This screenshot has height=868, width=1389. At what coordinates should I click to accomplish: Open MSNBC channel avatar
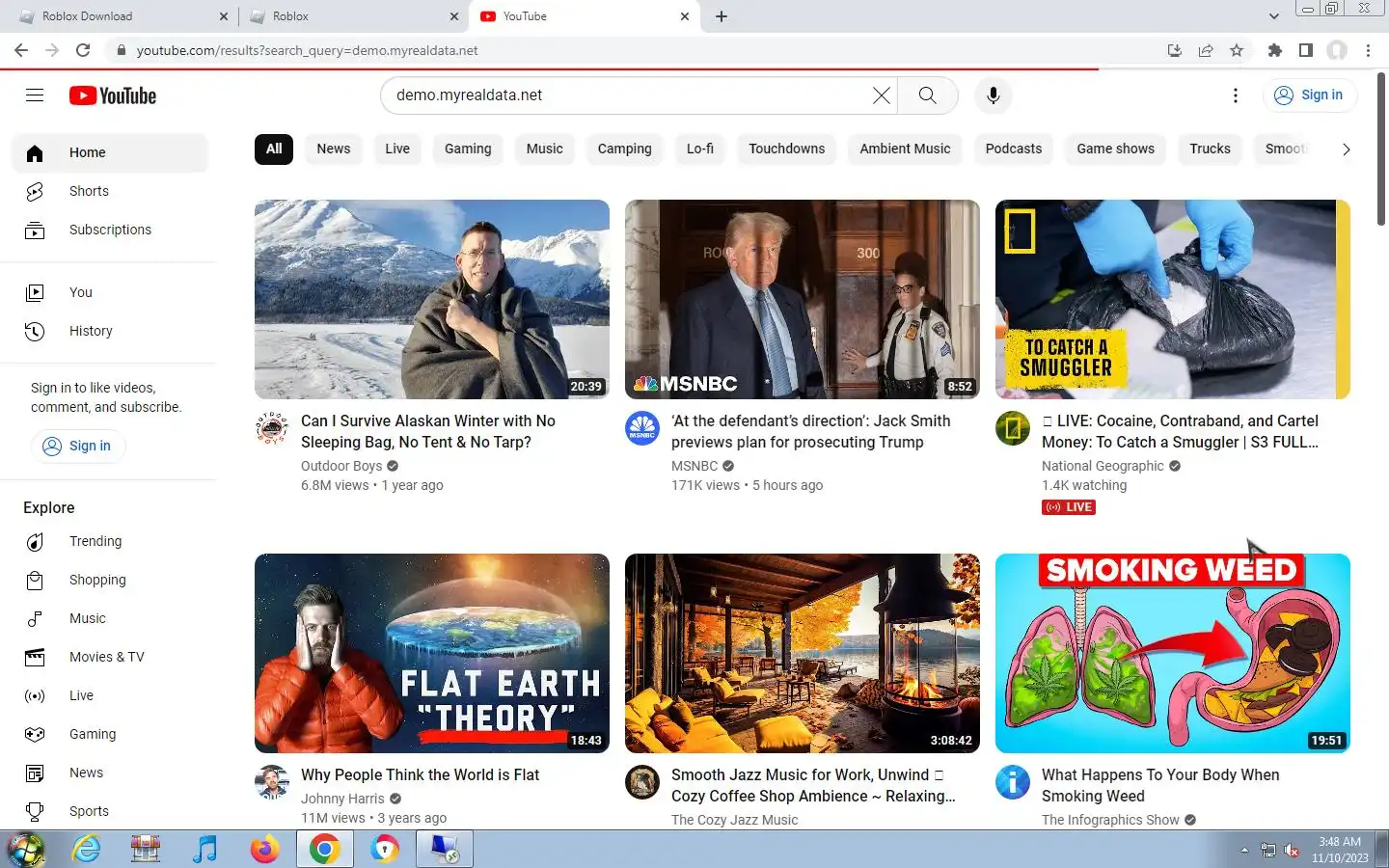pyautogui.click(x=642, y=428)
